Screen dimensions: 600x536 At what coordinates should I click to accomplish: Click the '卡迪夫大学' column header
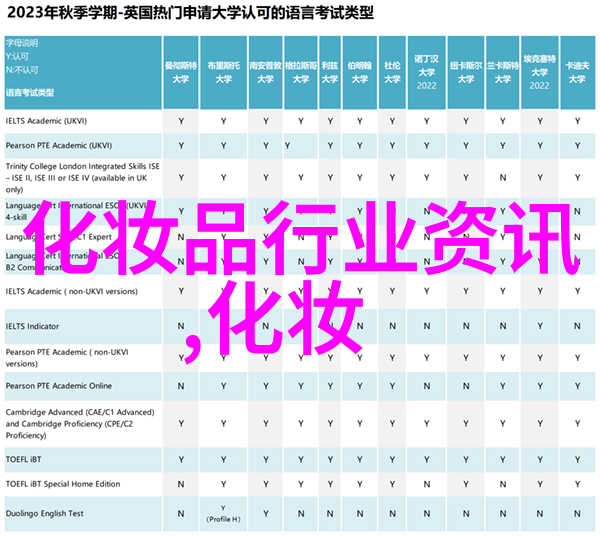[x=577, y=73]
